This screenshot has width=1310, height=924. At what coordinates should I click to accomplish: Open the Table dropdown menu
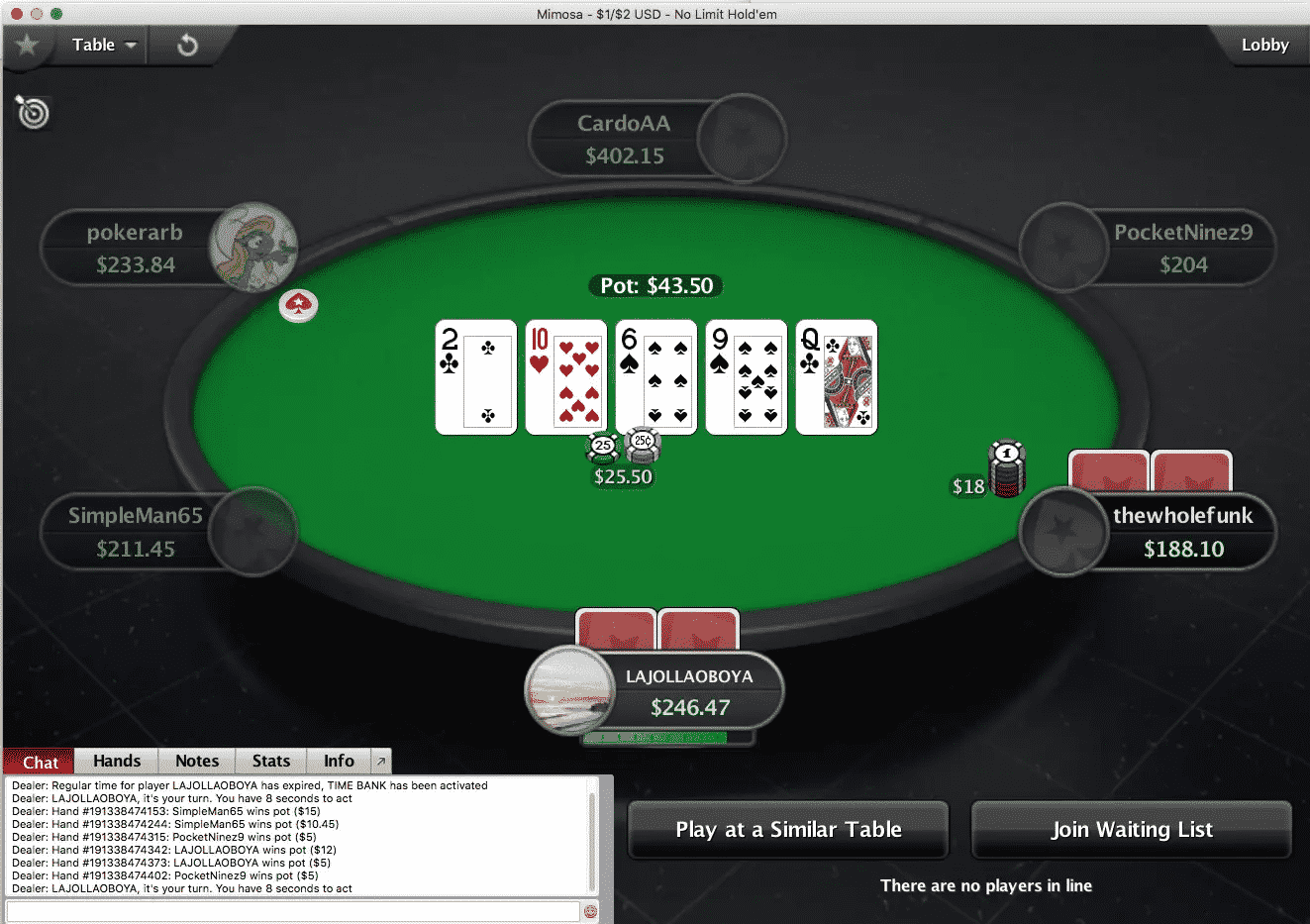point(103,45)
